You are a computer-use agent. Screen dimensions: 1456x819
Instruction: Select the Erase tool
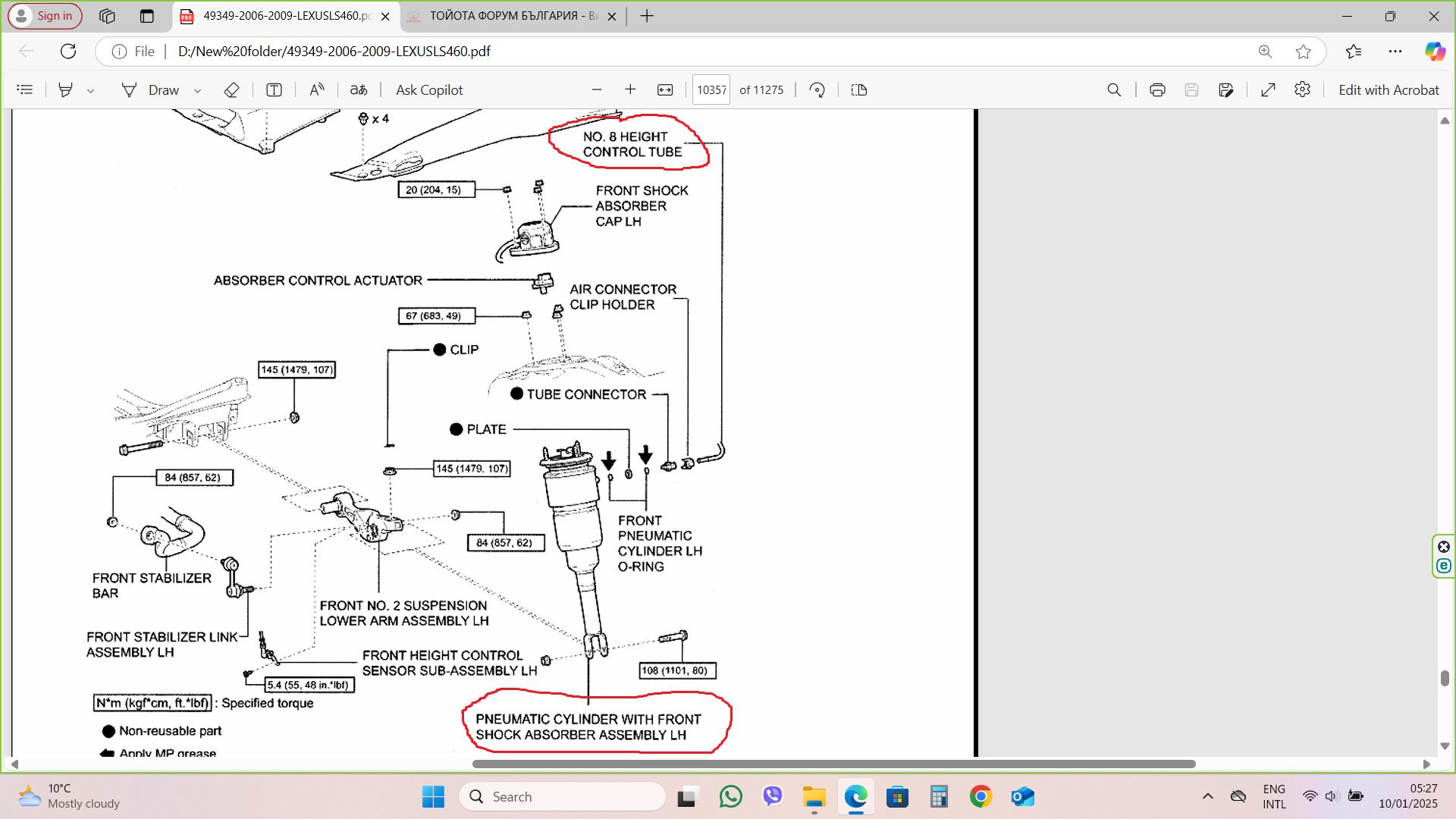232,89
